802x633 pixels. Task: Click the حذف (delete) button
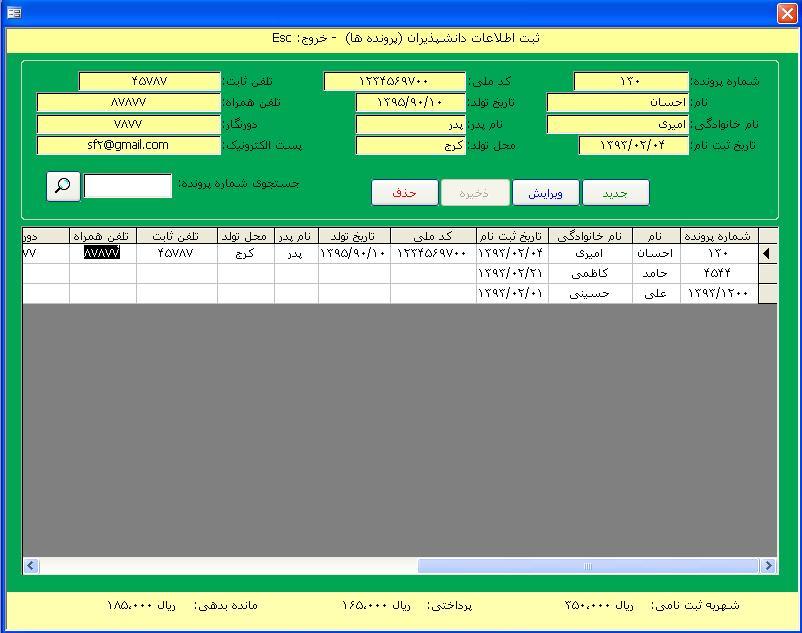pos(405,193)
